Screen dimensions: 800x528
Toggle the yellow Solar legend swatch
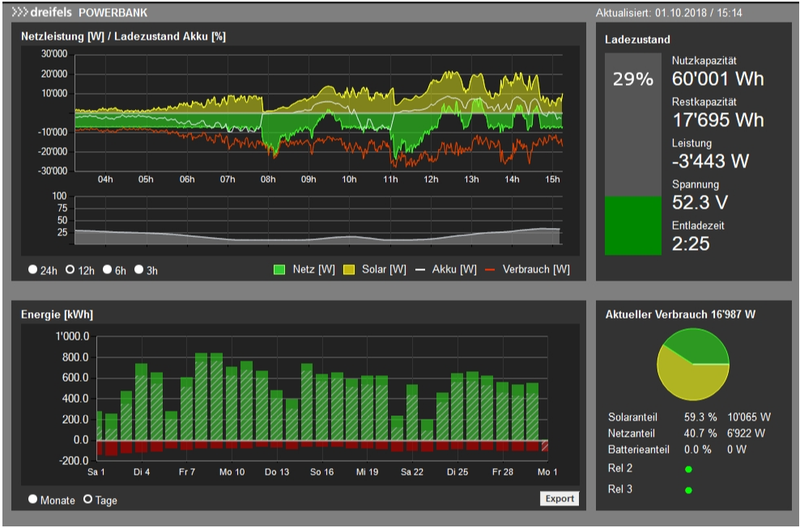(349, 270)
